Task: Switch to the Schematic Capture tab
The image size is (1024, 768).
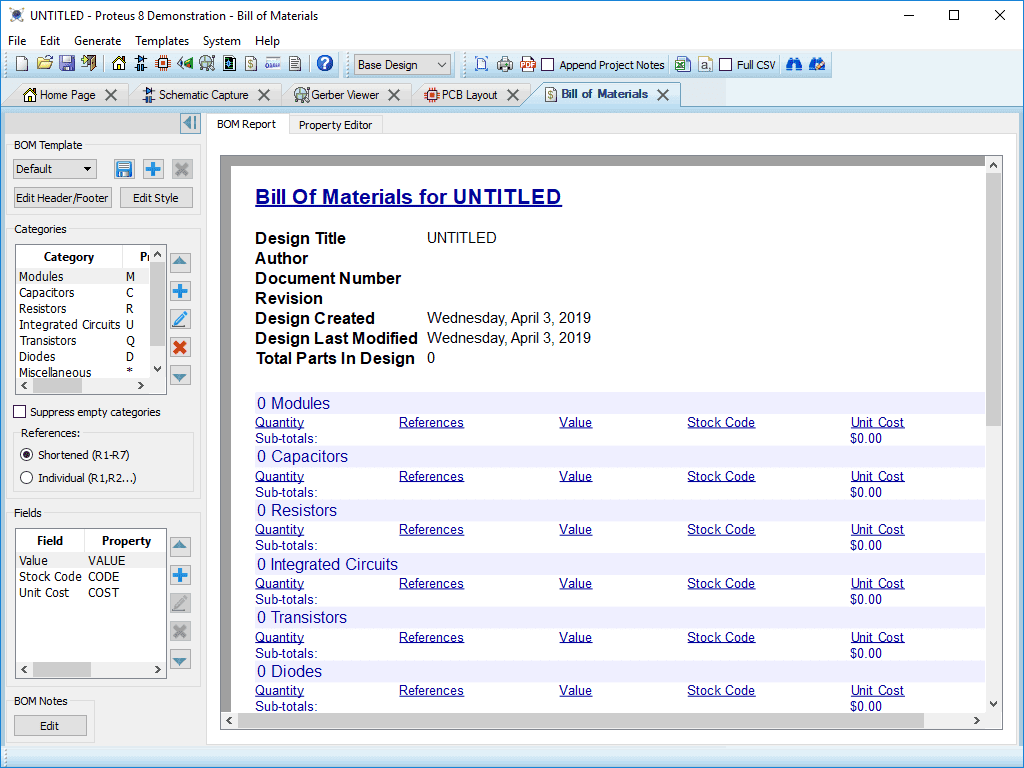Action: click(204, 95)
